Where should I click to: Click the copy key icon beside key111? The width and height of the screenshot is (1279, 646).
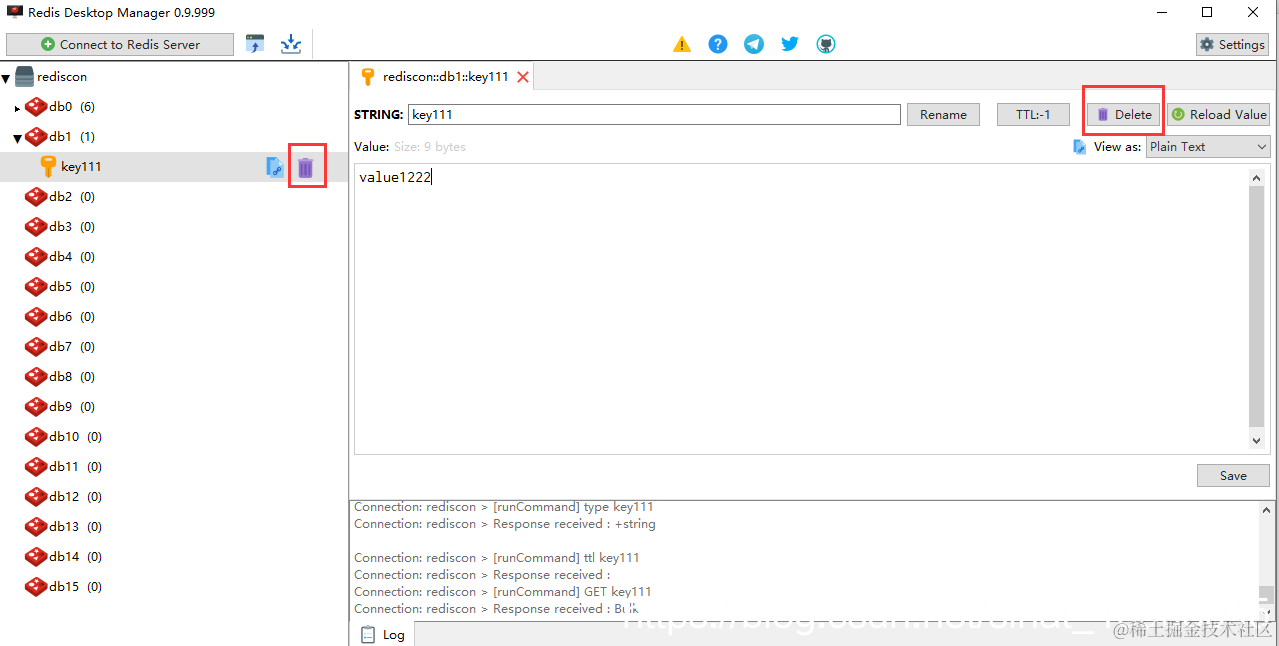tap(275, 167)
